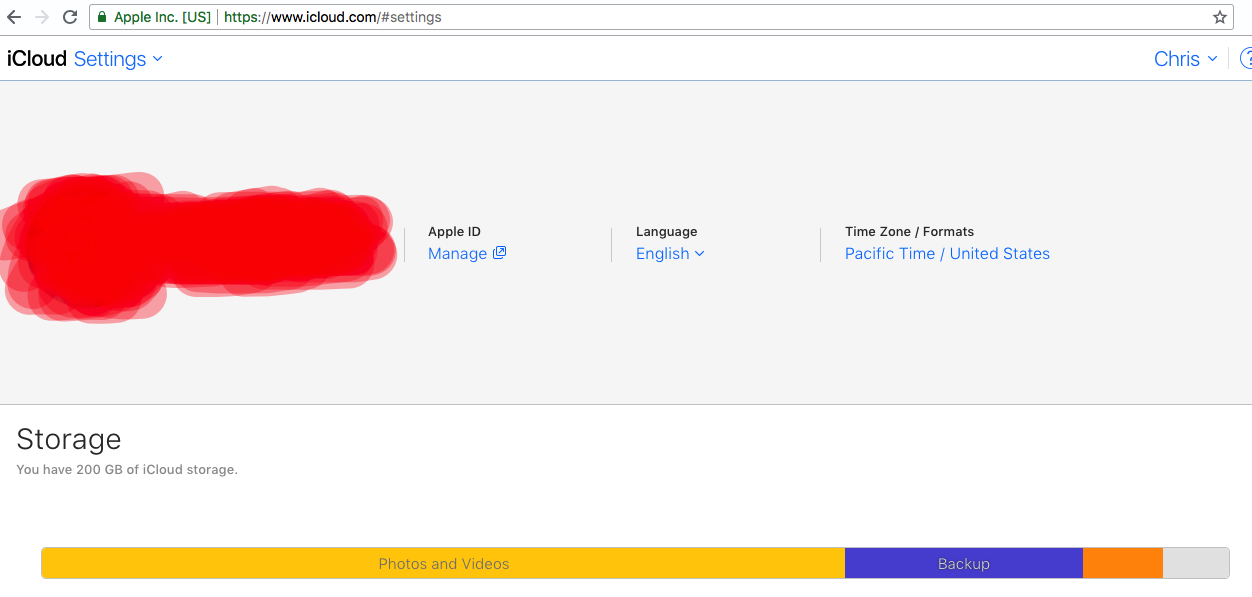Open the help question mark icon
The height and width of the screenshot is (597, 1252).
click(1246, 58)
